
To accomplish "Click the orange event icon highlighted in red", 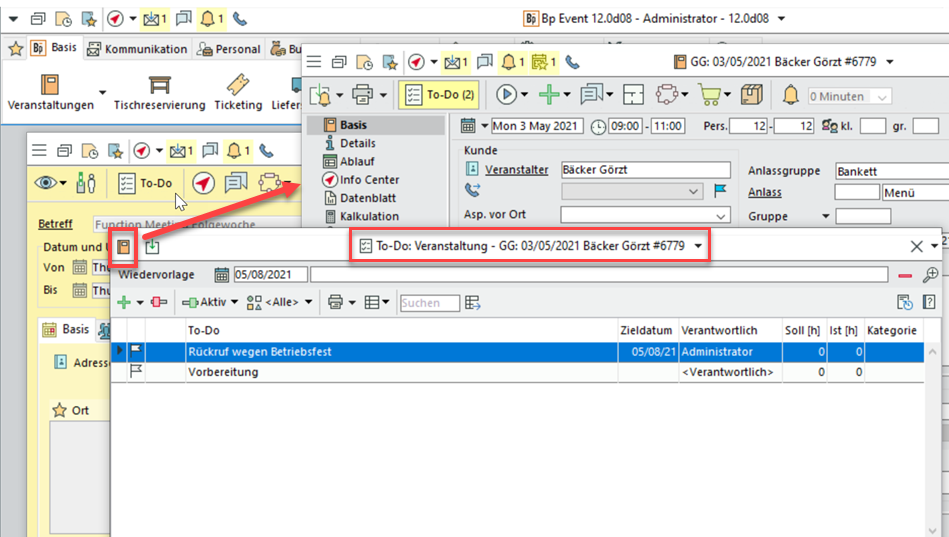I will tap(124, 246).
